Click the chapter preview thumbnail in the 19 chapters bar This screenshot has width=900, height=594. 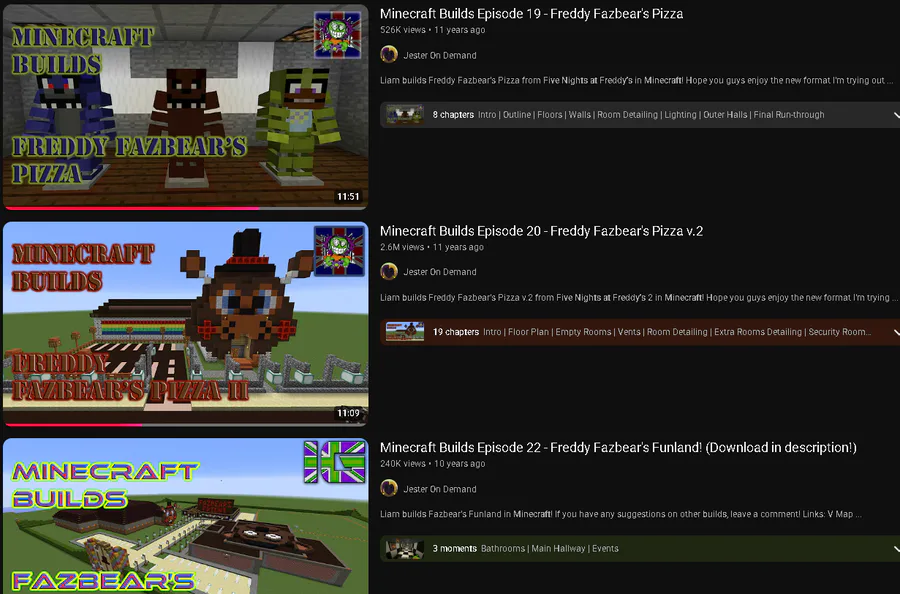click(x=405, y=332)
